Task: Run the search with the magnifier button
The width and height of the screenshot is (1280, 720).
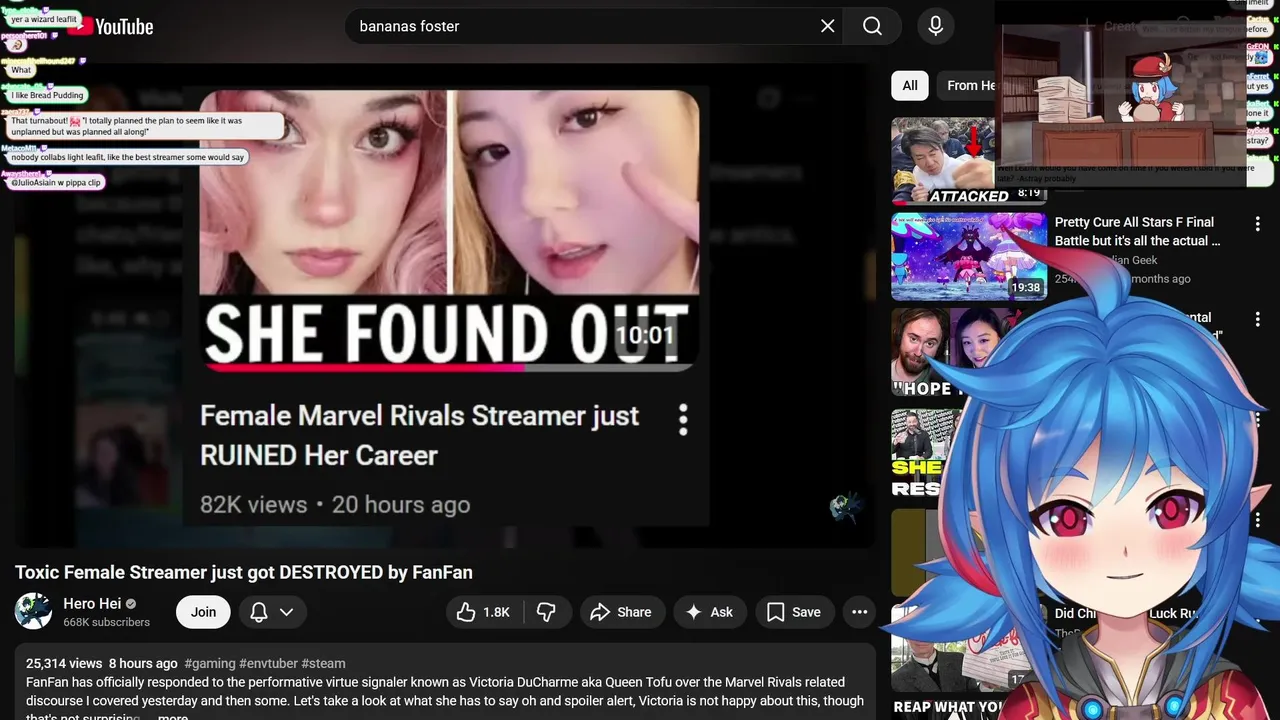Action: (x=872, y=26)
